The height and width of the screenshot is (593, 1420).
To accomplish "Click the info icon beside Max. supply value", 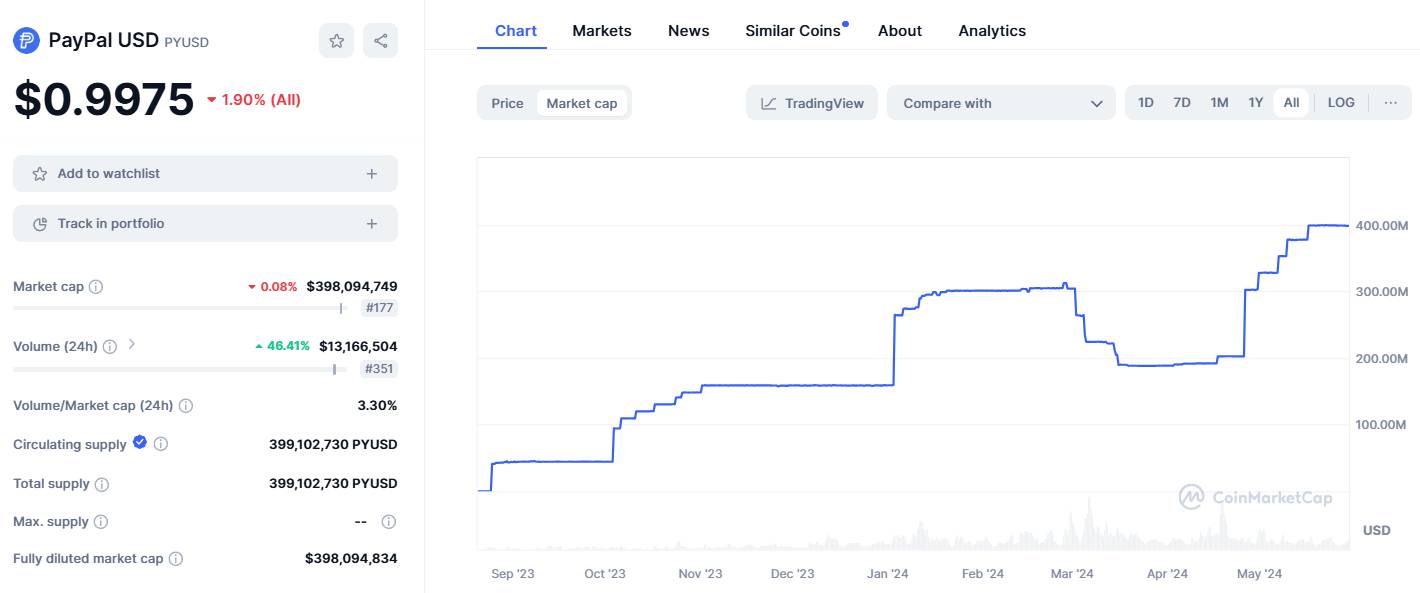I will (389, 521).
